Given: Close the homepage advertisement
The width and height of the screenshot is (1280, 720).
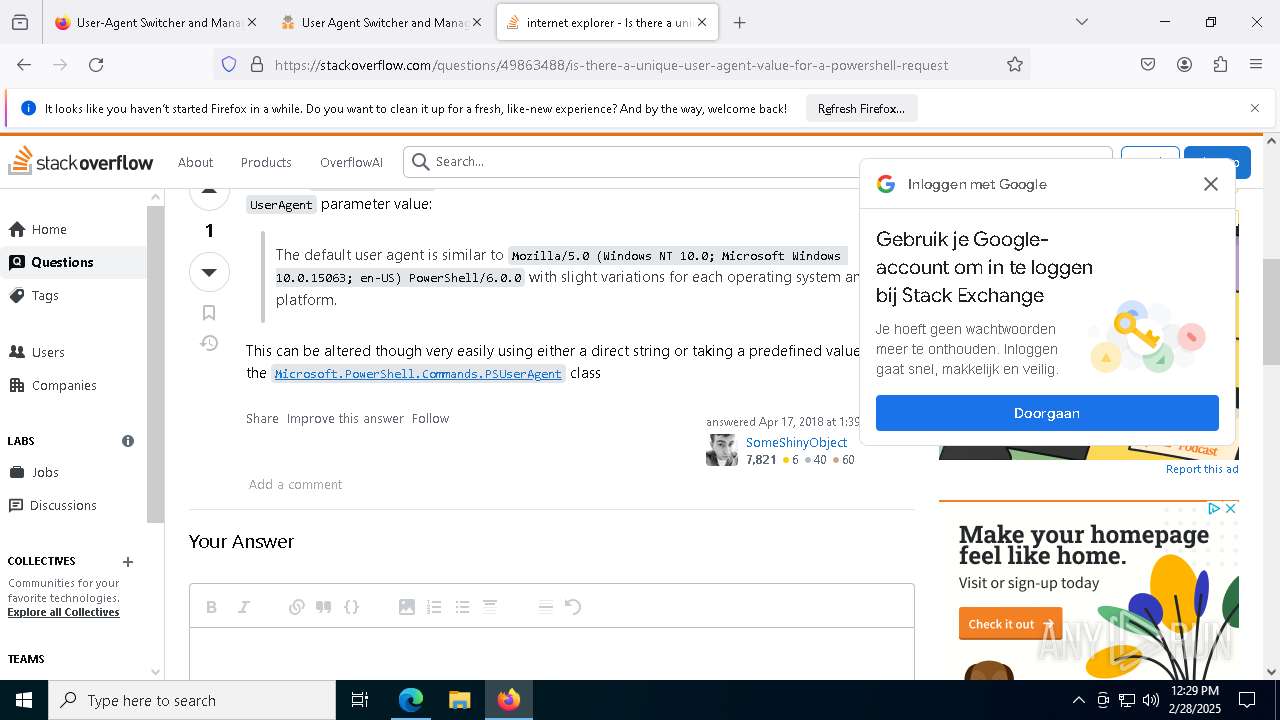Looking at the screenshot, I should [1231, 509].
